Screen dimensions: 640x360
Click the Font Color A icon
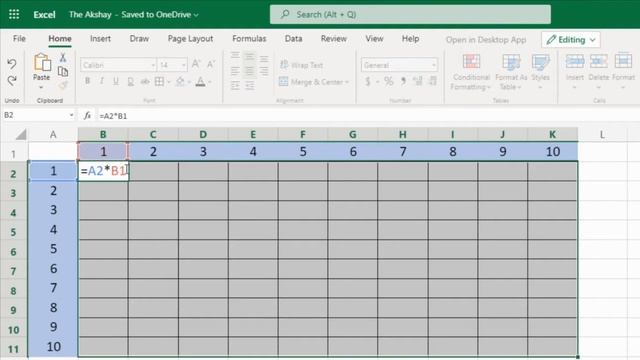tap(200, 82)
